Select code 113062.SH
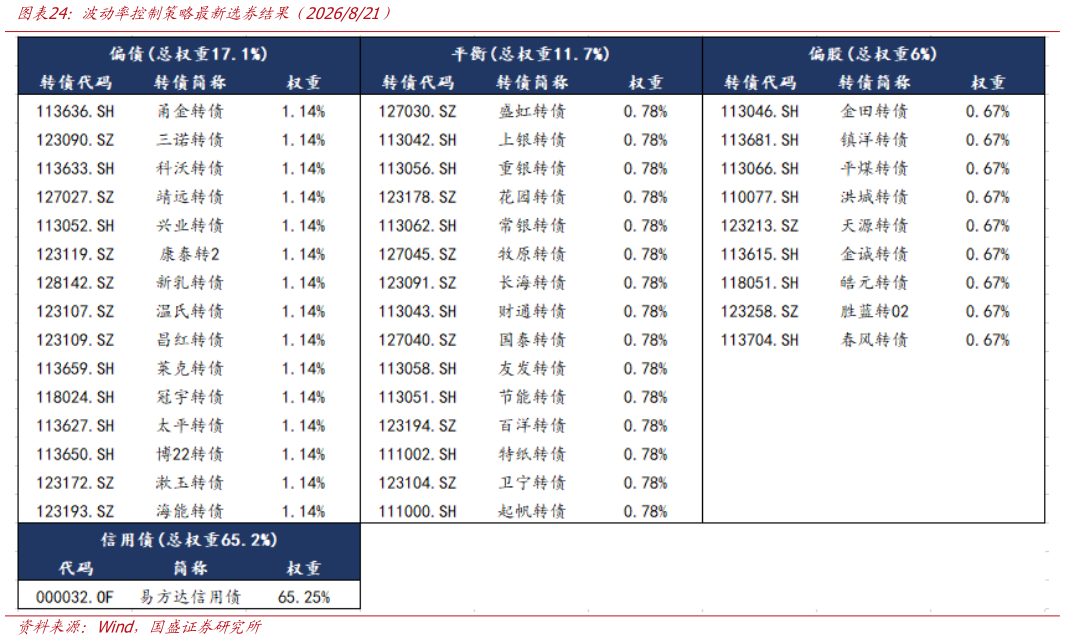The image size is (1065, 640). click(x=418, y=226)
